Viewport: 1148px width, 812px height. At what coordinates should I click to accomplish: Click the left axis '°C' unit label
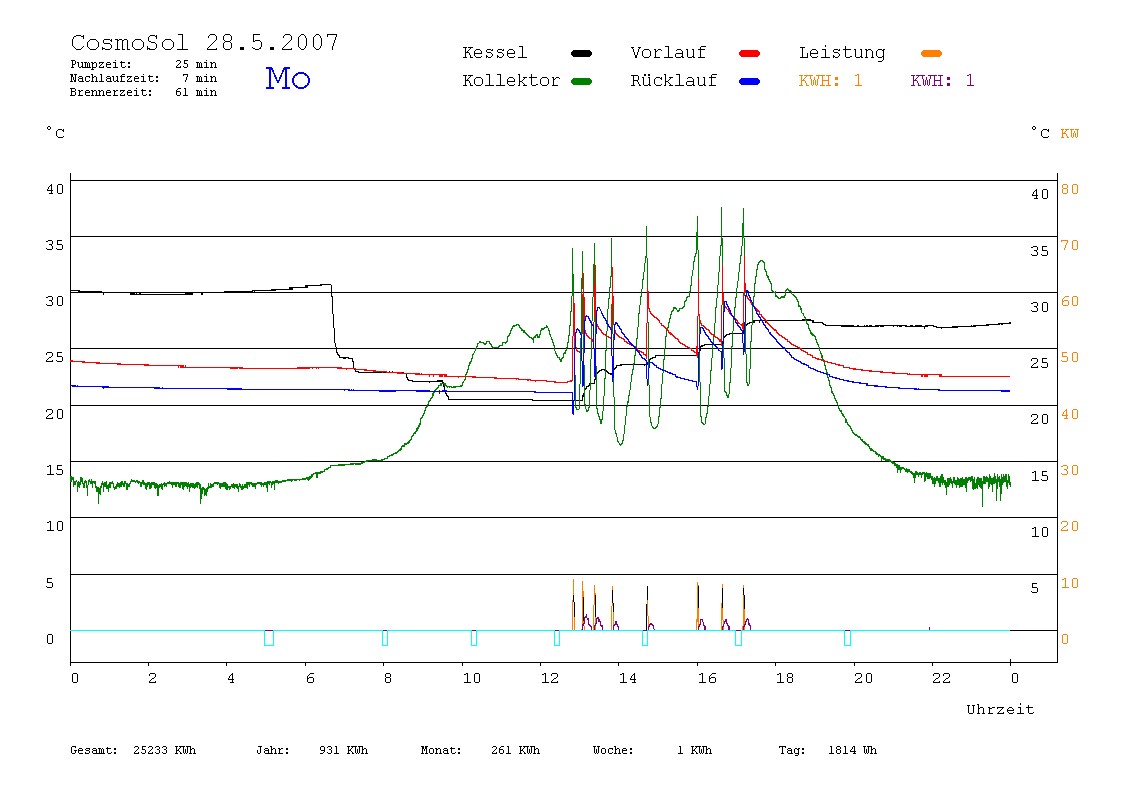click(56, 133)
